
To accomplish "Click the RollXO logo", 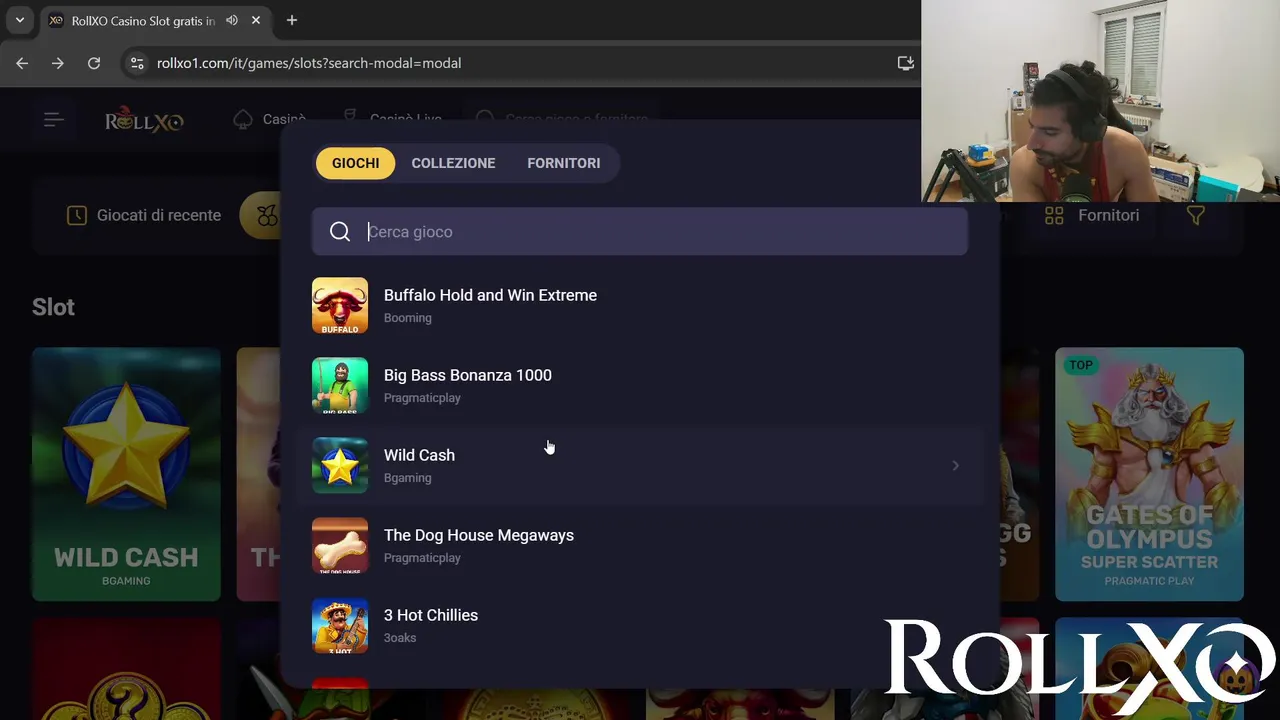I will (144, 120).
